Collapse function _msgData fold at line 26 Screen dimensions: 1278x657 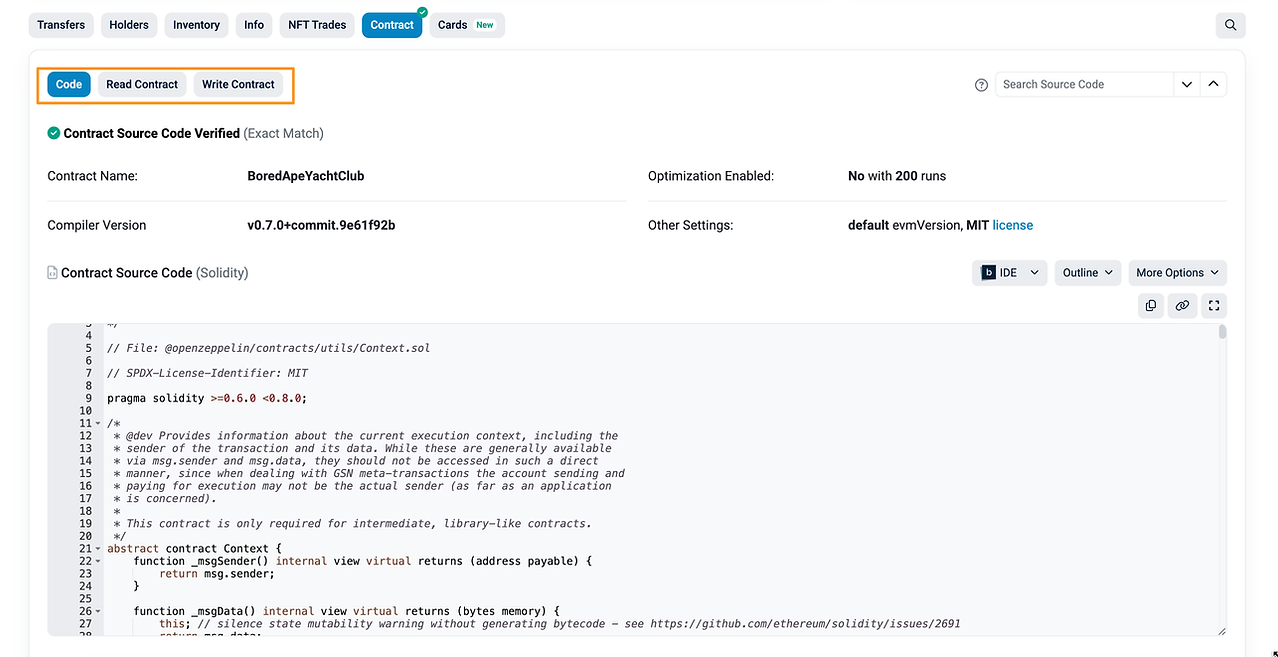point(97,612)
